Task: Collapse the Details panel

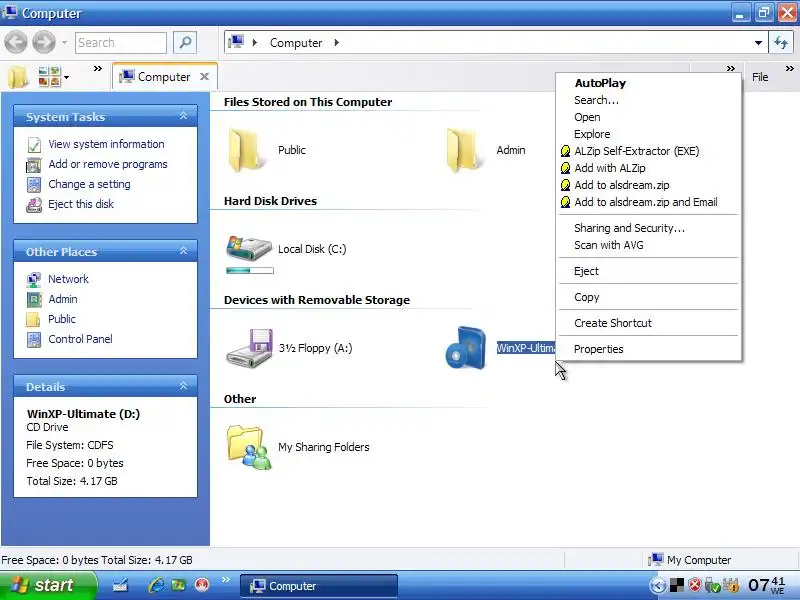Action: click(184, 386)
